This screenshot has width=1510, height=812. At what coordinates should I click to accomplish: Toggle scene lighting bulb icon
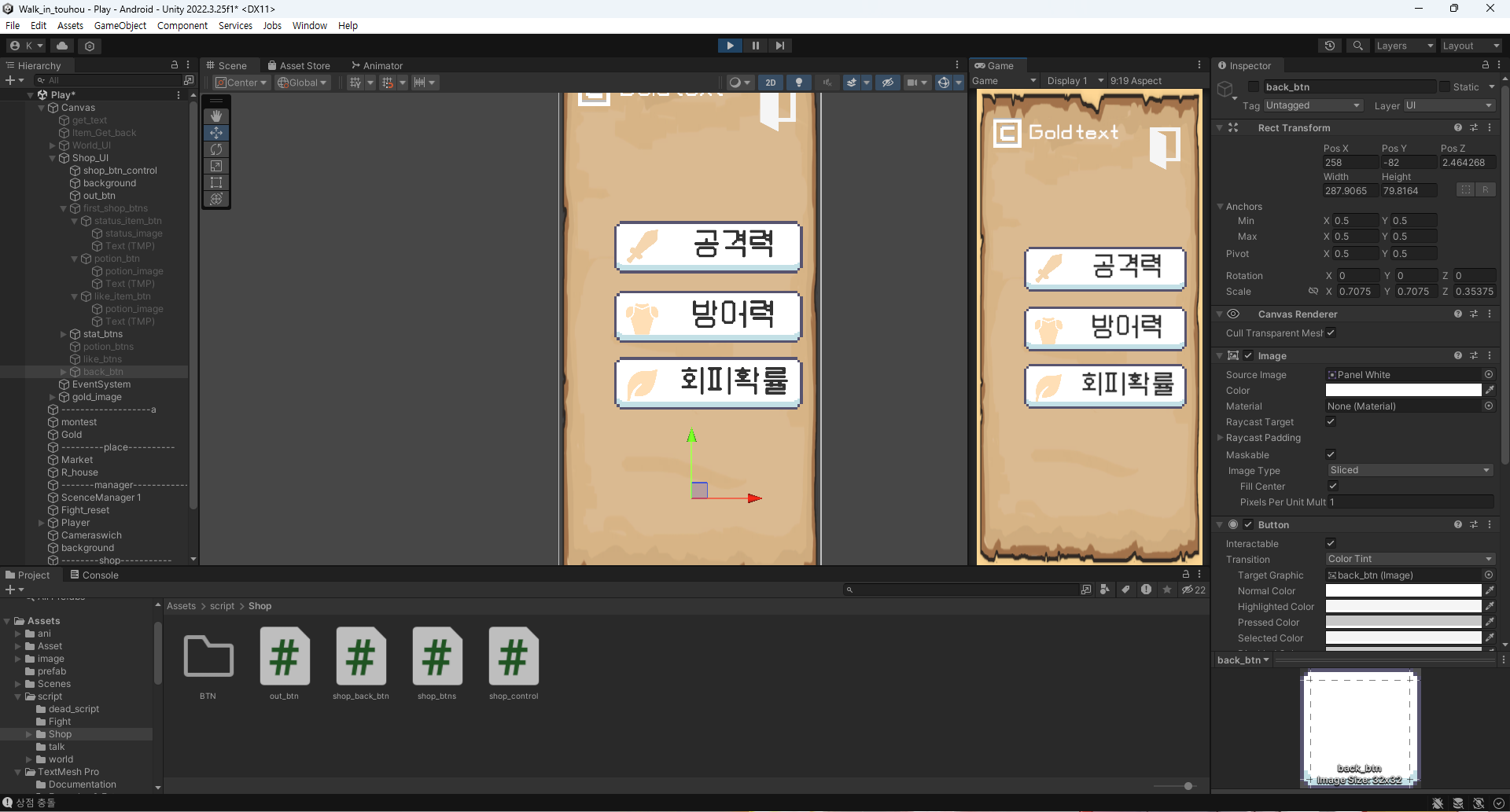pos(799,83)
